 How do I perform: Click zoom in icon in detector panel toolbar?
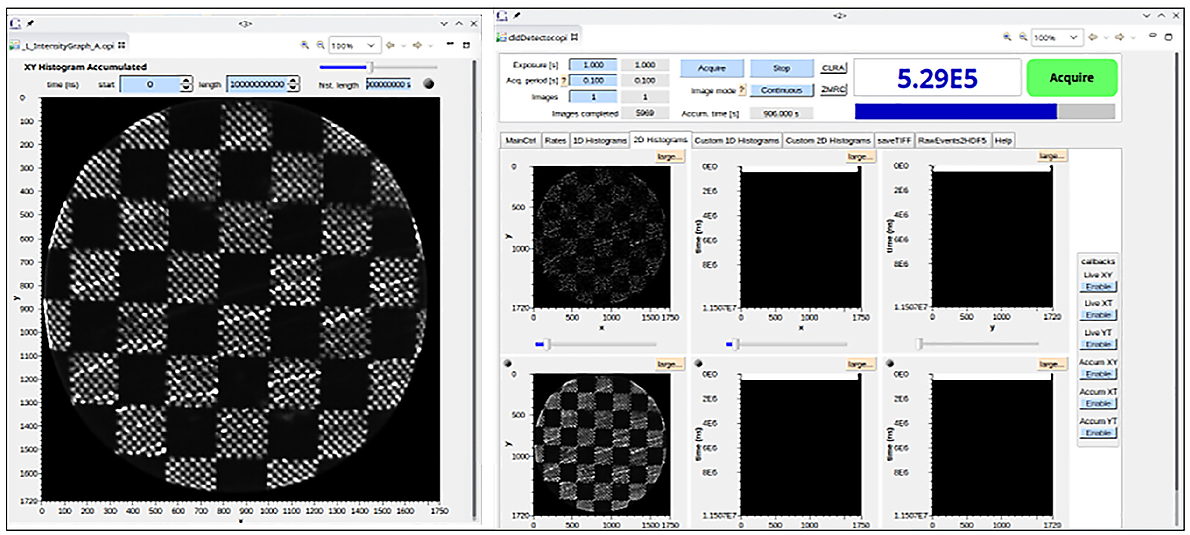click(1008, 37)
